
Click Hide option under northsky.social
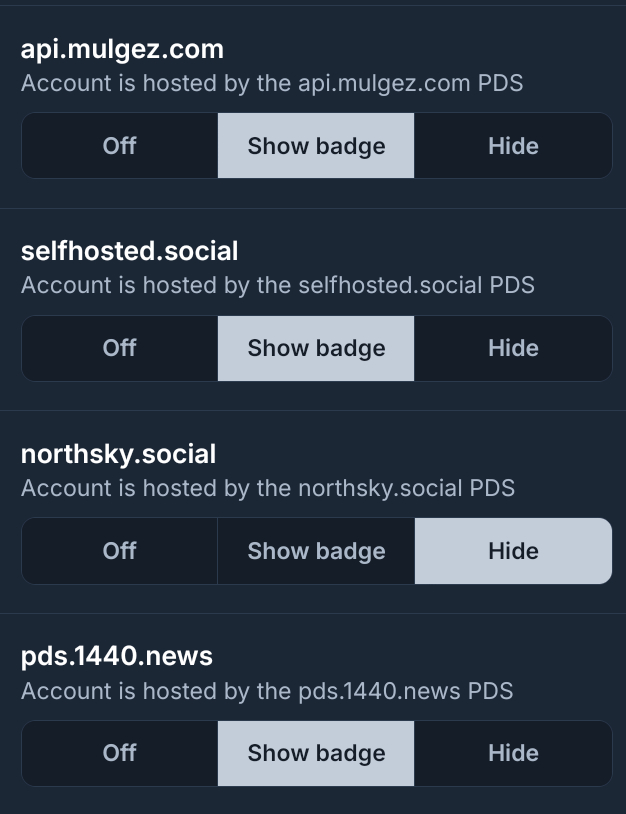pyautogui.click(x=513, y=551)
